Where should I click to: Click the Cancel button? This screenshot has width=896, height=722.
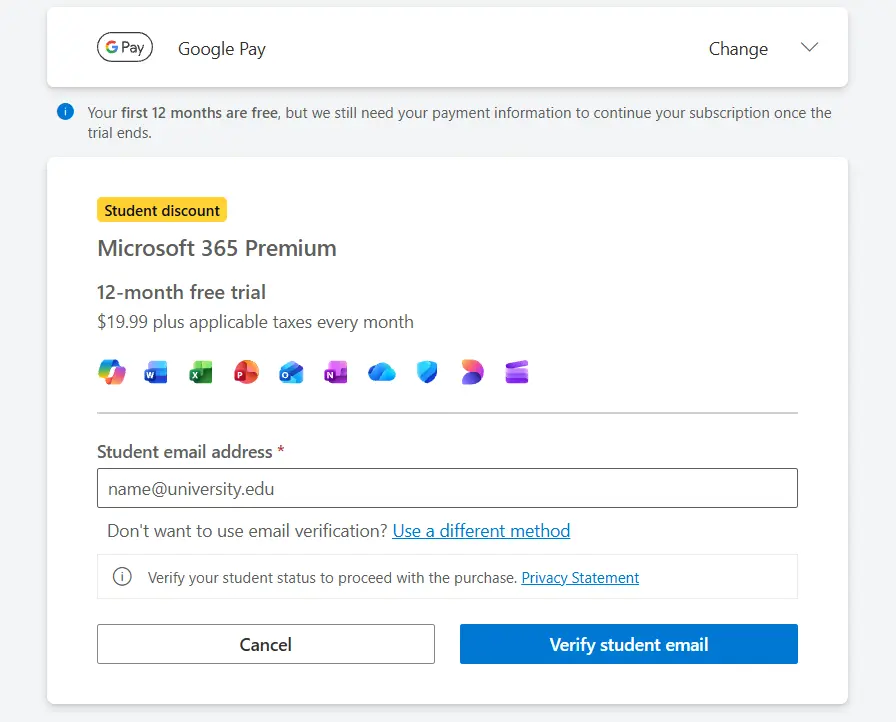266,644
